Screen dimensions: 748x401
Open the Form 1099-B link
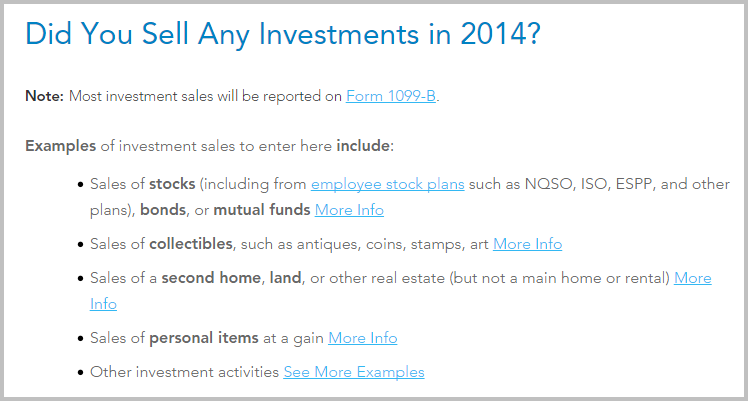(391, 96)
